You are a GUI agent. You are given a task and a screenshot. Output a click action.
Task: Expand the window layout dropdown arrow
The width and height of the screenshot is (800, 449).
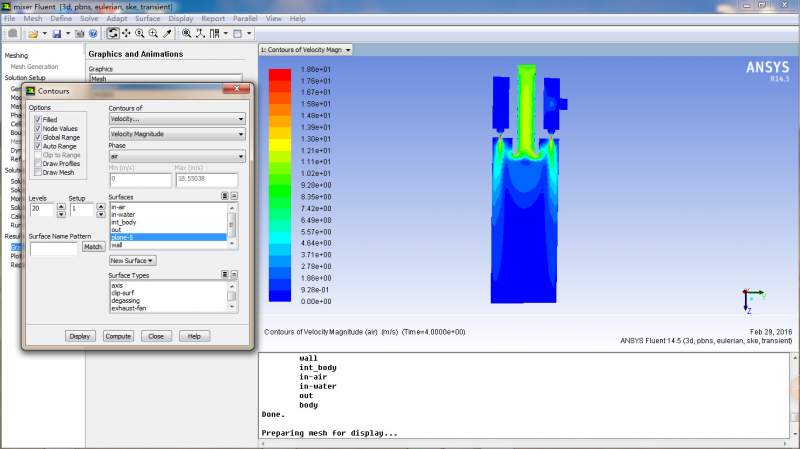(x=226, y=34)
